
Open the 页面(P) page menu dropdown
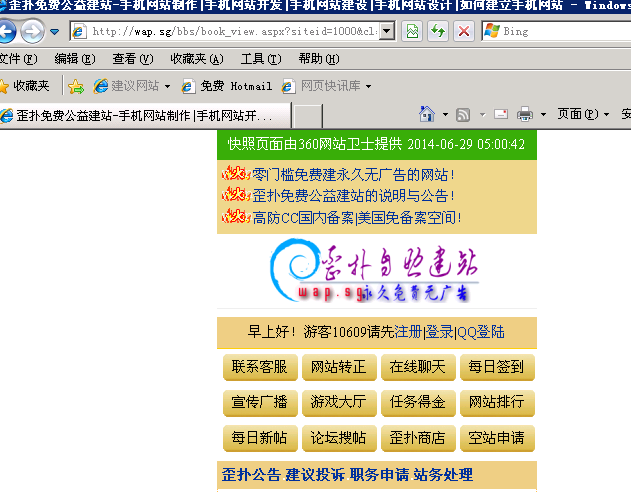pyautogui.click(x=583, y=114)
